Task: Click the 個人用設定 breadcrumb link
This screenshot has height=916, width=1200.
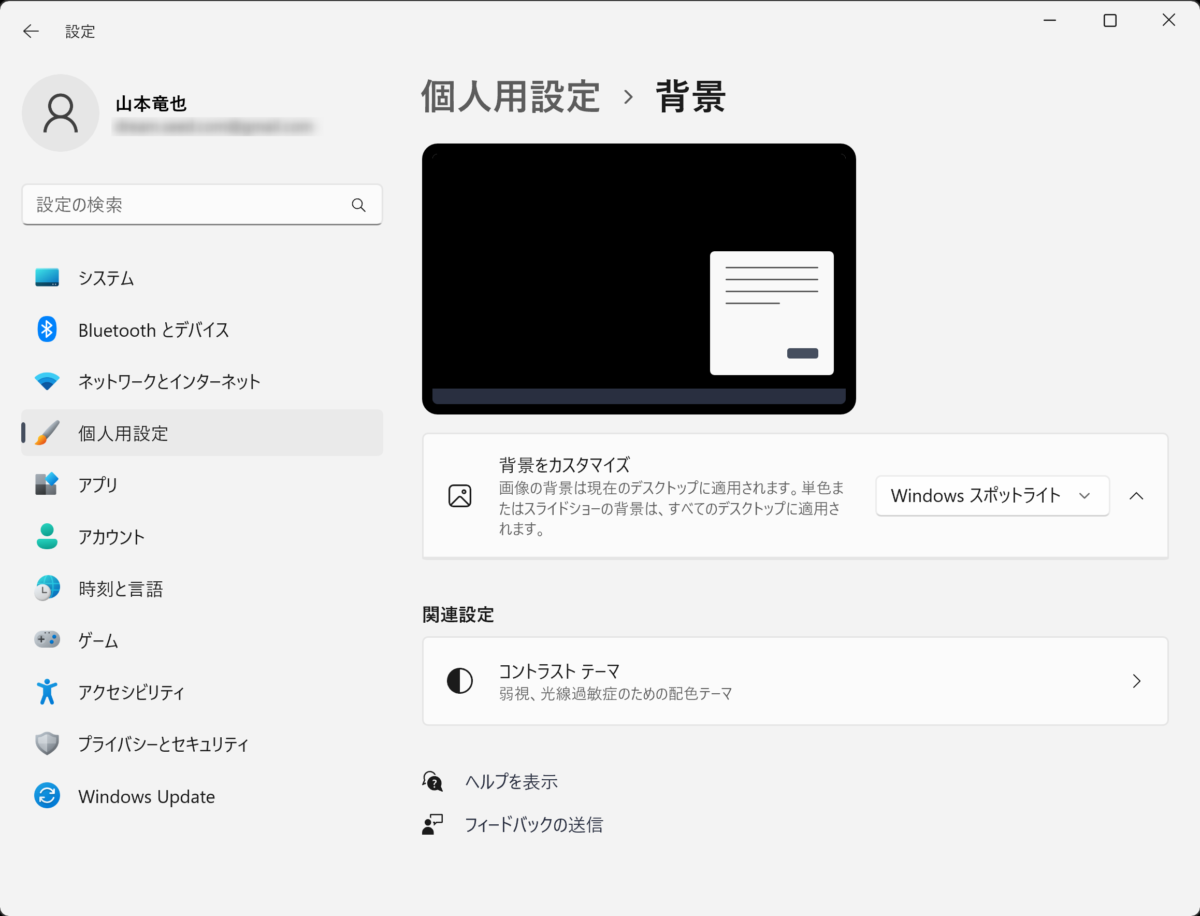Action: [511, 97]
